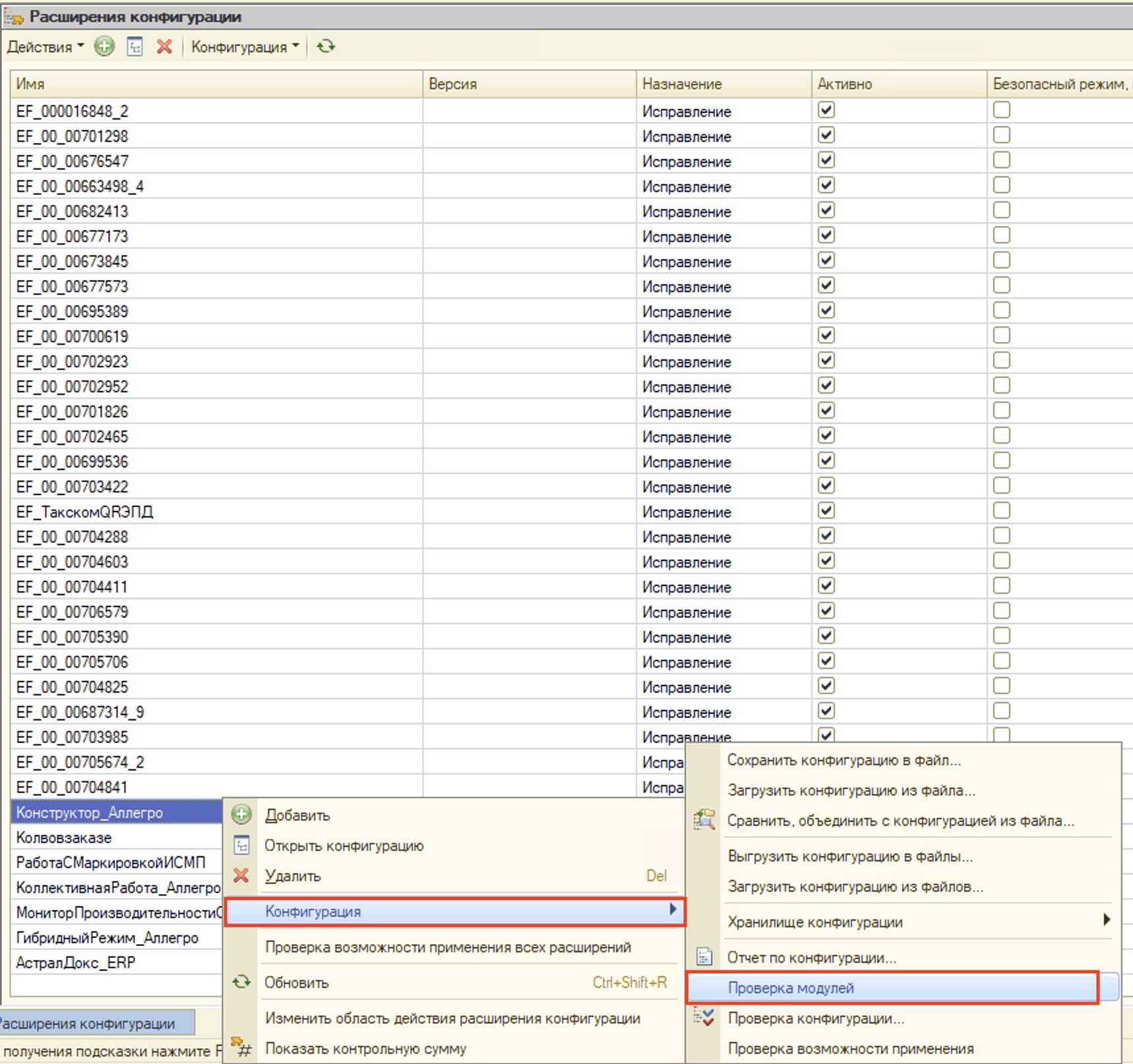Choose Загрузить конфигурацию из файлов

click(x=855, y=887)
